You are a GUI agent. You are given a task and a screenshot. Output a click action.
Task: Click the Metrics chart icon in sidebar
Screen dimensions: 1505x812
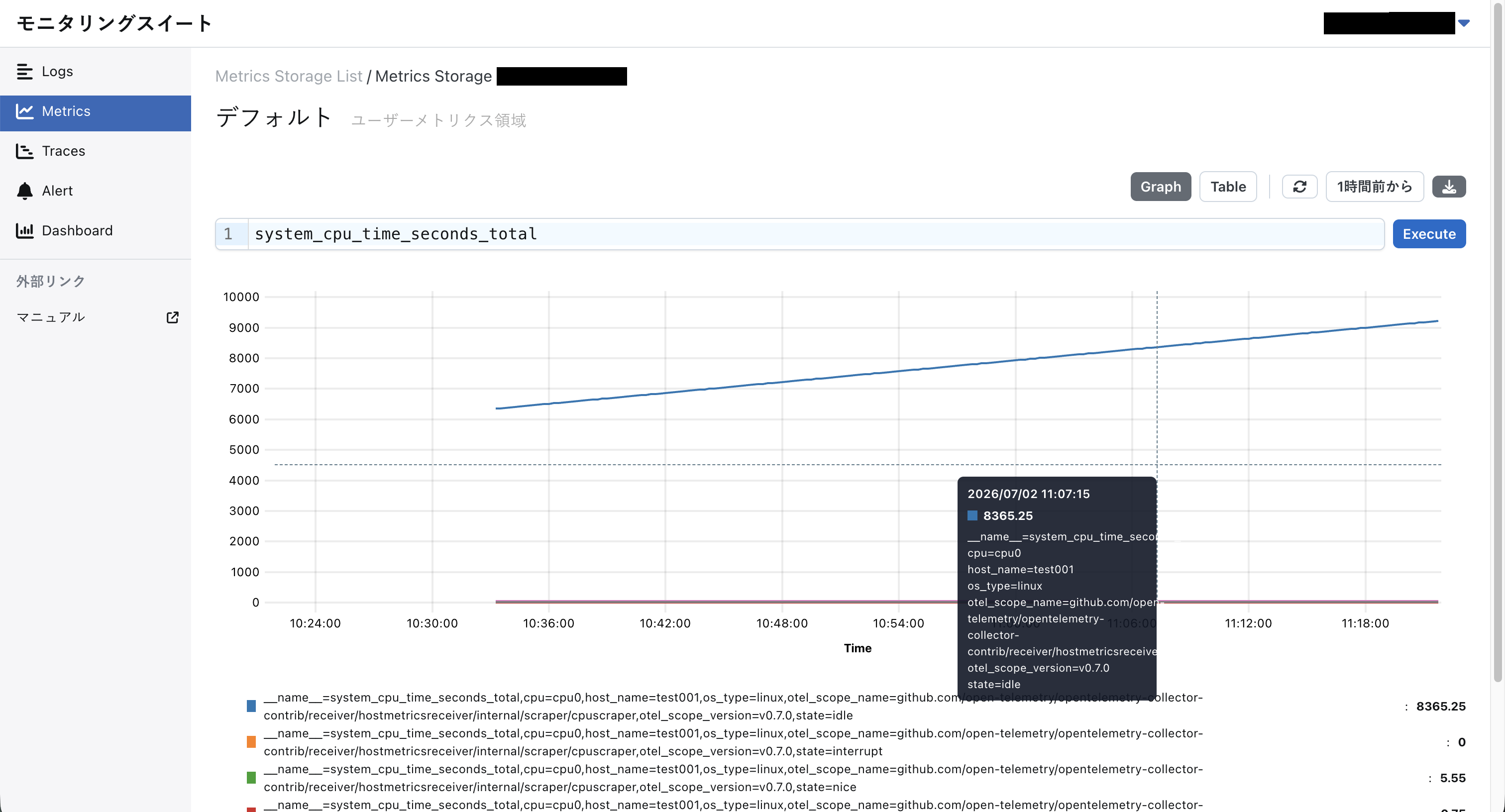click(x=24, y=111)
